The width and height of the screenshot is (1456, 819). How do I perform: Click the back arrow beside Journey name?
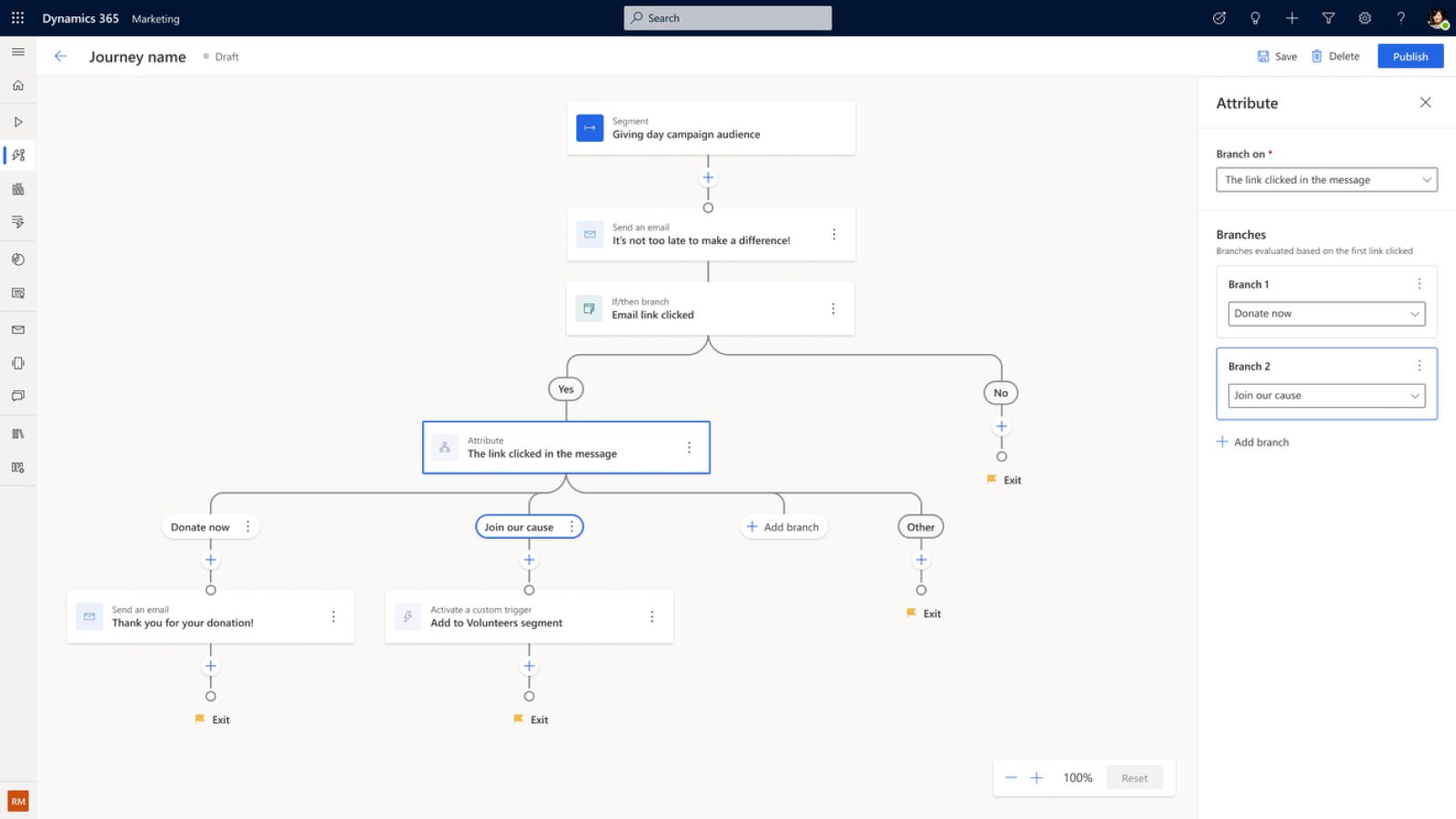click(60, 56)
